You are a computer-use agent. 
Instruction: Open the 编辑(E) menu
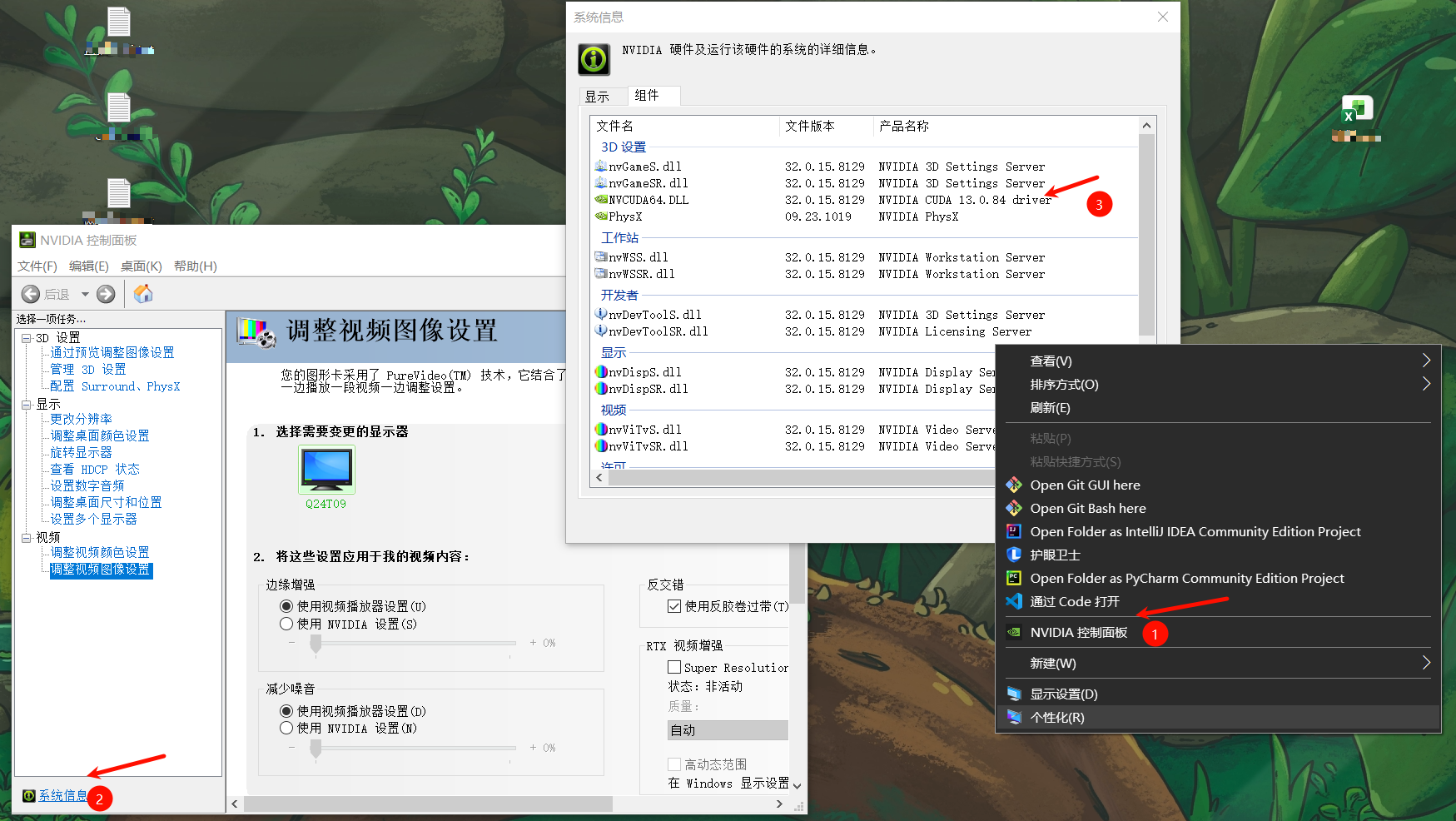(x=89, y=266)
